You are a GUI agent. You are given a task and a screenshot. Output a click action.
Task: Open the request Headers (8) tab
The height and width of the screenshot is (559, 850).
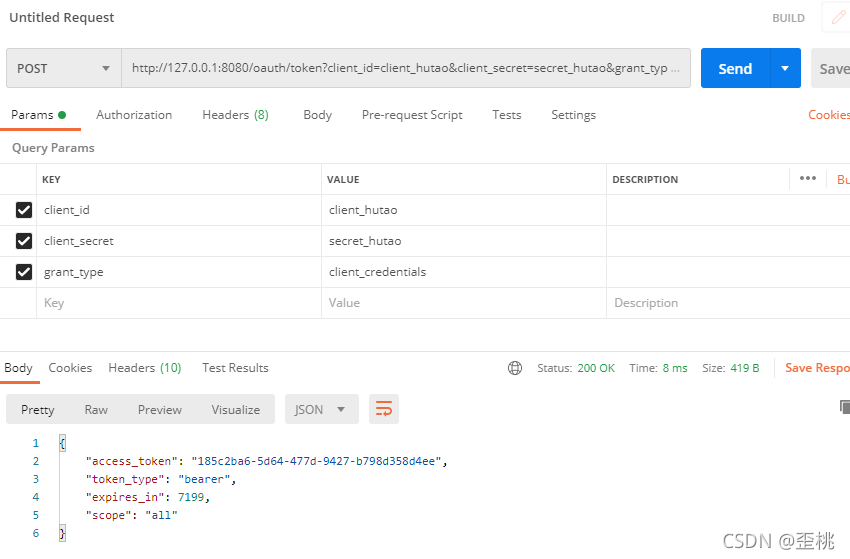235,115
